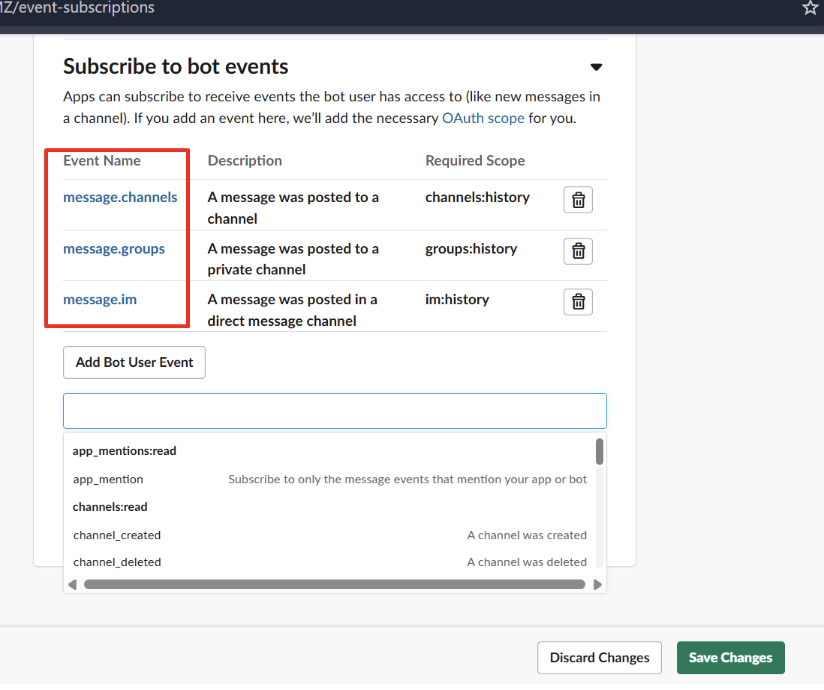This screenshot has width=824, height=690.
Task: Collapse the Subscribe to bot events section
Action: 596,67
